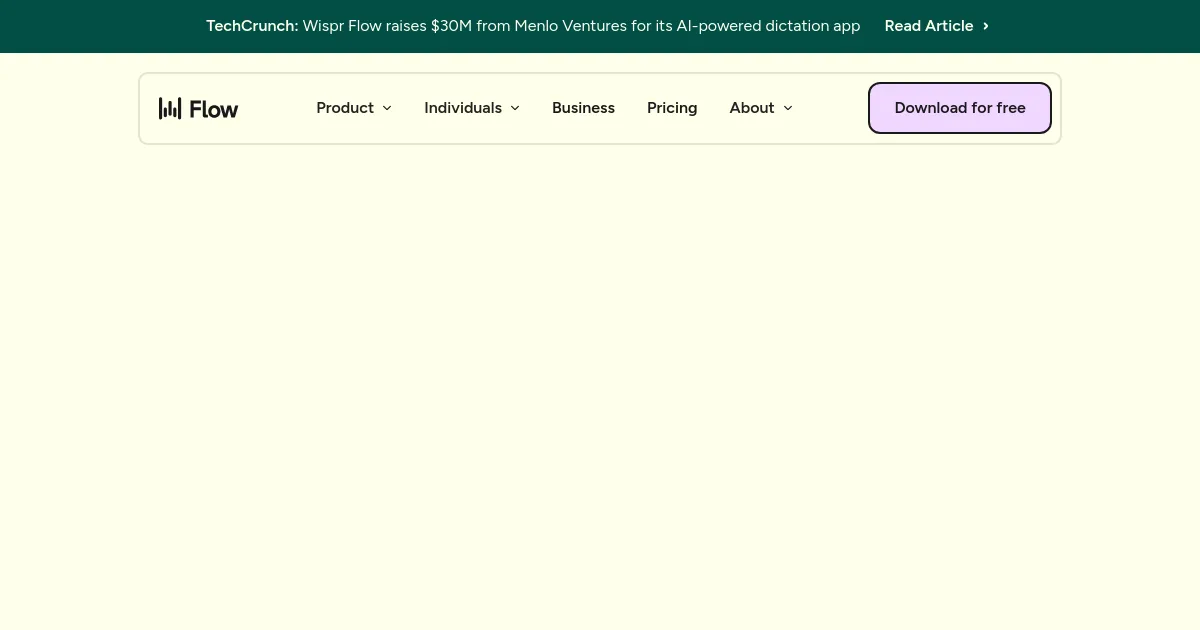1200x630 pixels.
Task: Click blank green banner area left of TechCrunch
Action: click(100, 26)
